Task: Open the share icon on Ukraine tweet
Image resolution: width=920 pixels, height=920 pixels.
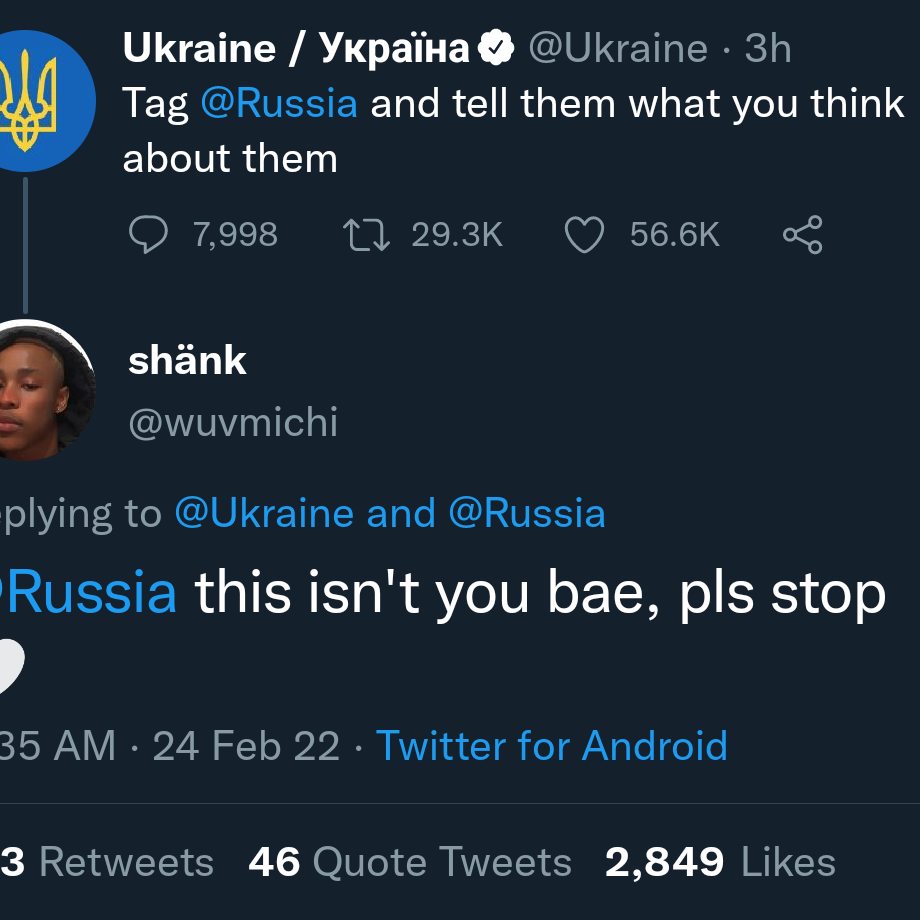Action: [x=803, y=235]
